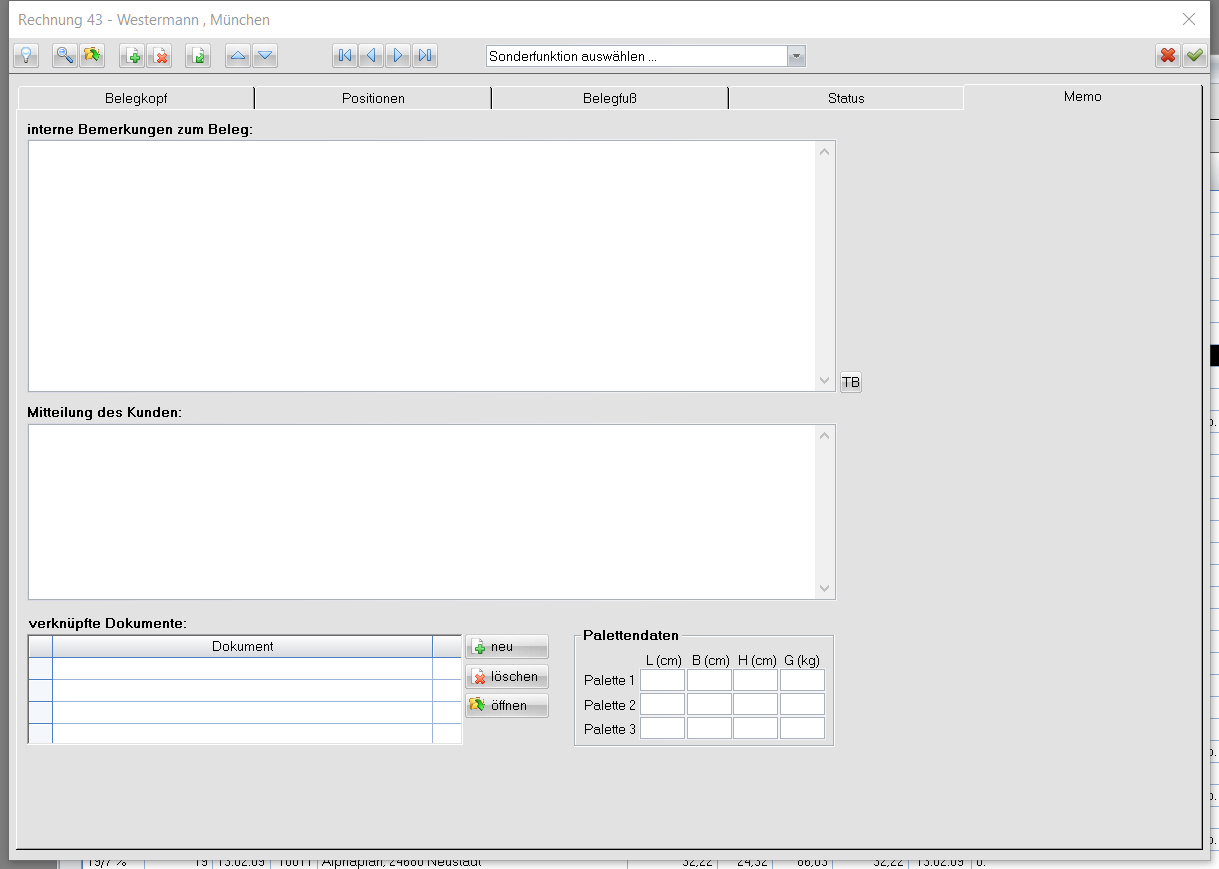
Task: Click the Mitteilung des Kunden scroll-up arrow
Action: 823,433
